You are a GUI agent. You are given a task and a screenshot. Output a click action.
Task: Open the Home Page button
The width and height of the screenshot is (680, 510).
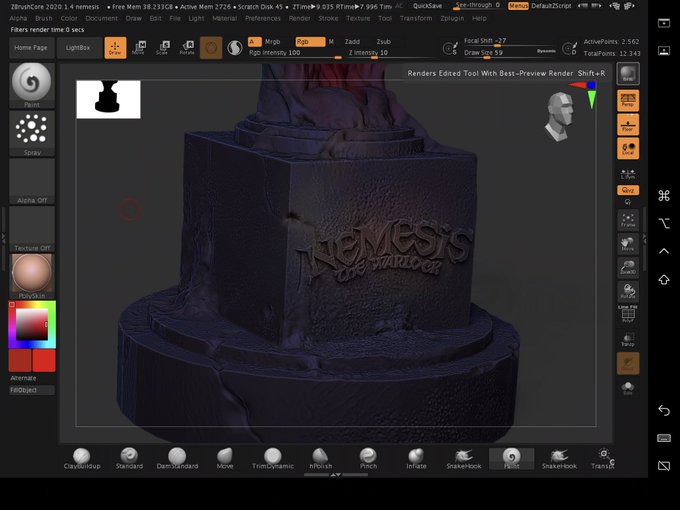(31, 48)
